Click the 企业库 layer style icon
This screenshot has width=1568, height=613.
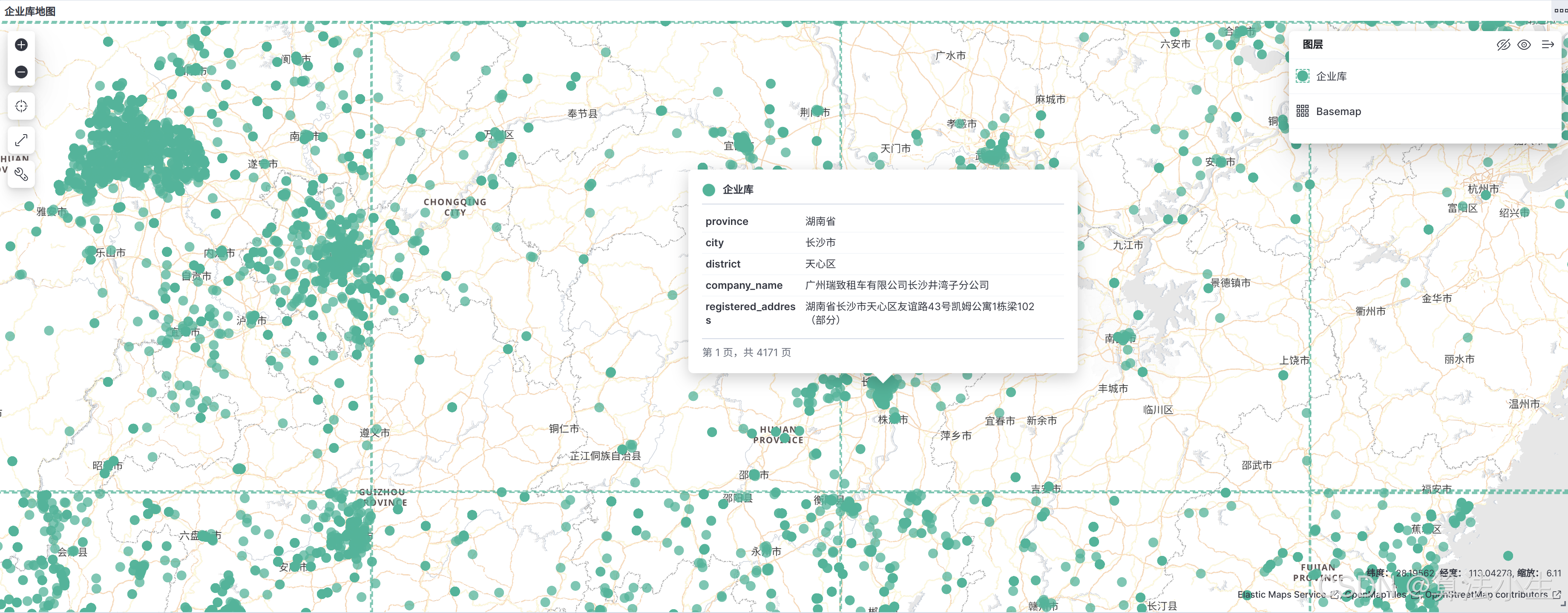pyautogui.click(x=1303, y=76)
